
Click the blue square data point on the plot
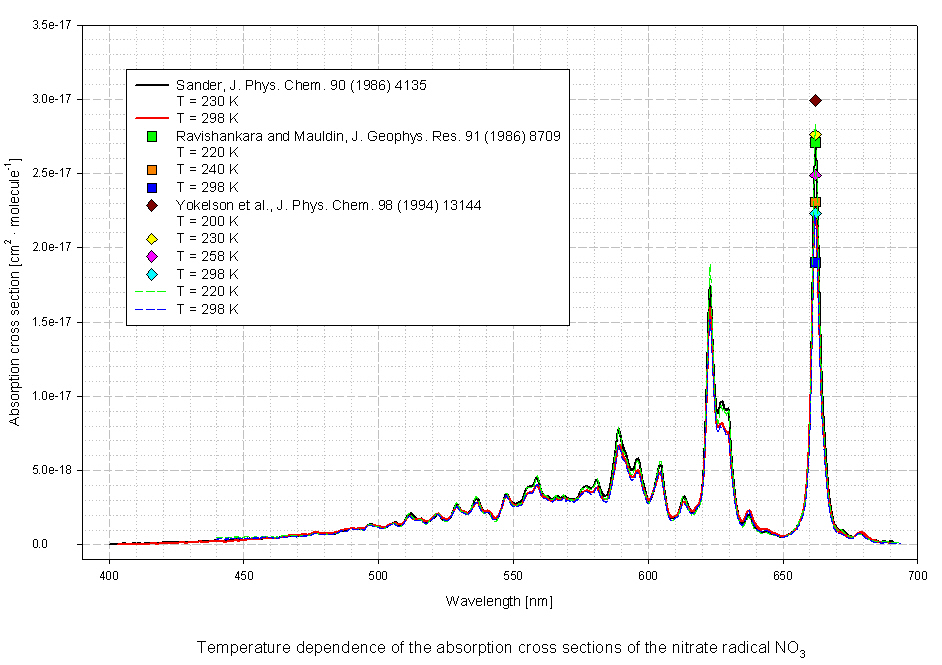pyautogui.click(x=815, y=262)
